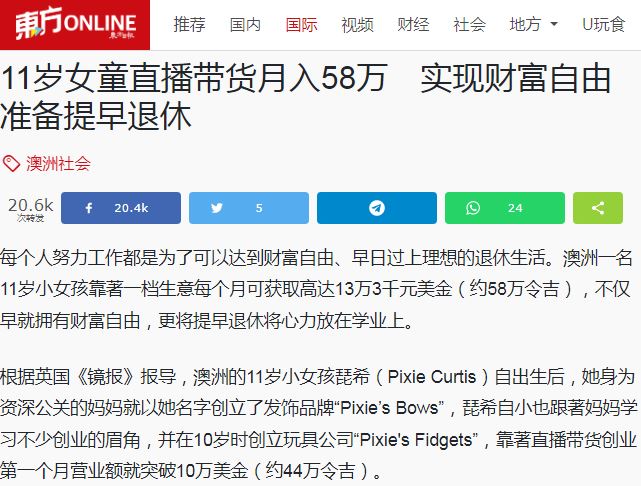
Task: Click the article headline about 11岁女童
Action: coord(305,97)
